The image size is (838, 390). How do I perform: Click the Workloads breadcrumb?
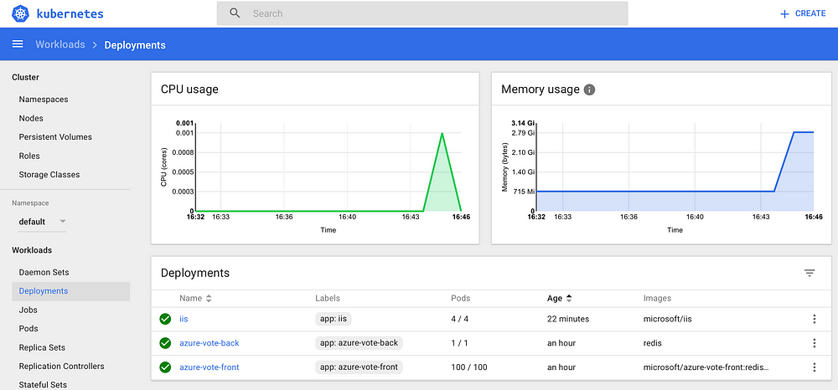pos(60,44)
